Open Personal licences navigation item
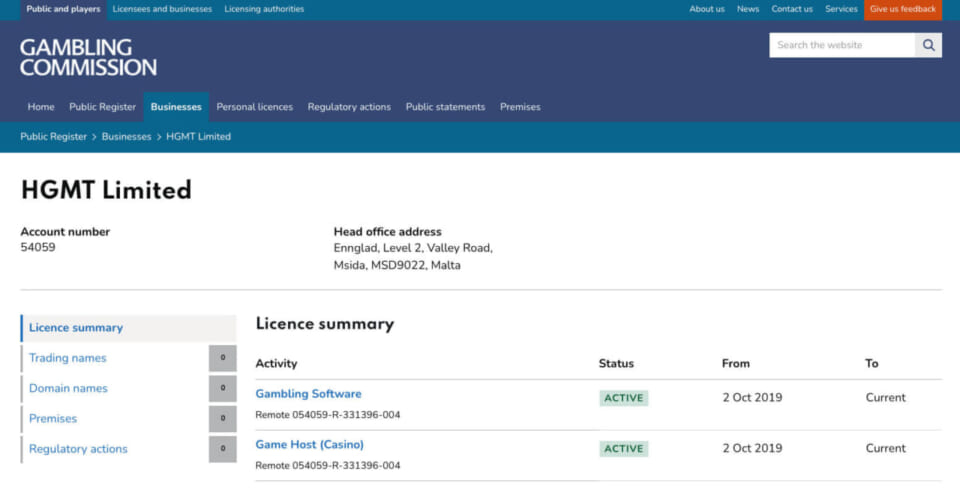Image resolution: width=960 pixels, height=496 pixels. click(255, 107)
